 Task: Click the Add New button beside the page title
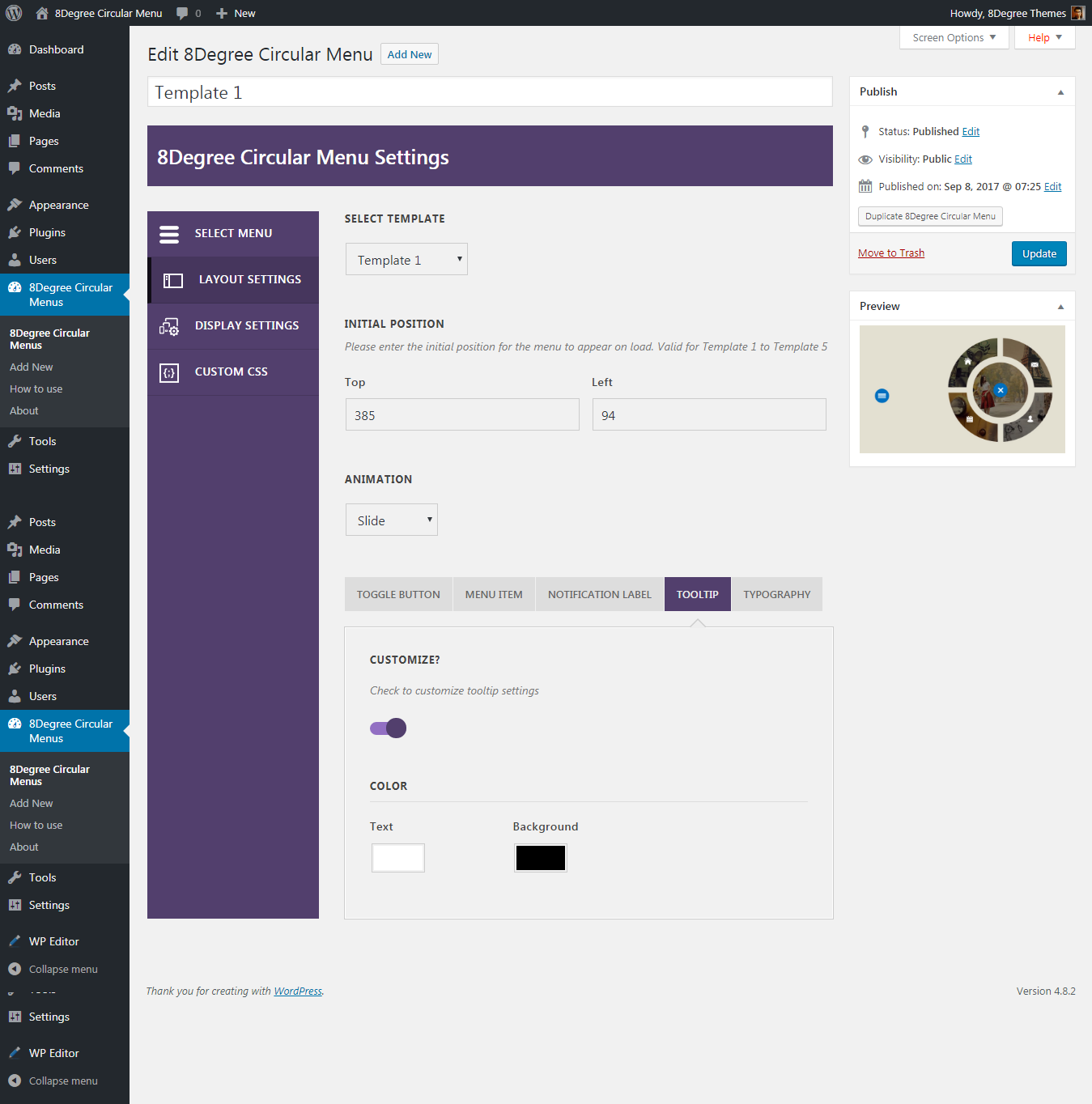[x=410, y=54]
